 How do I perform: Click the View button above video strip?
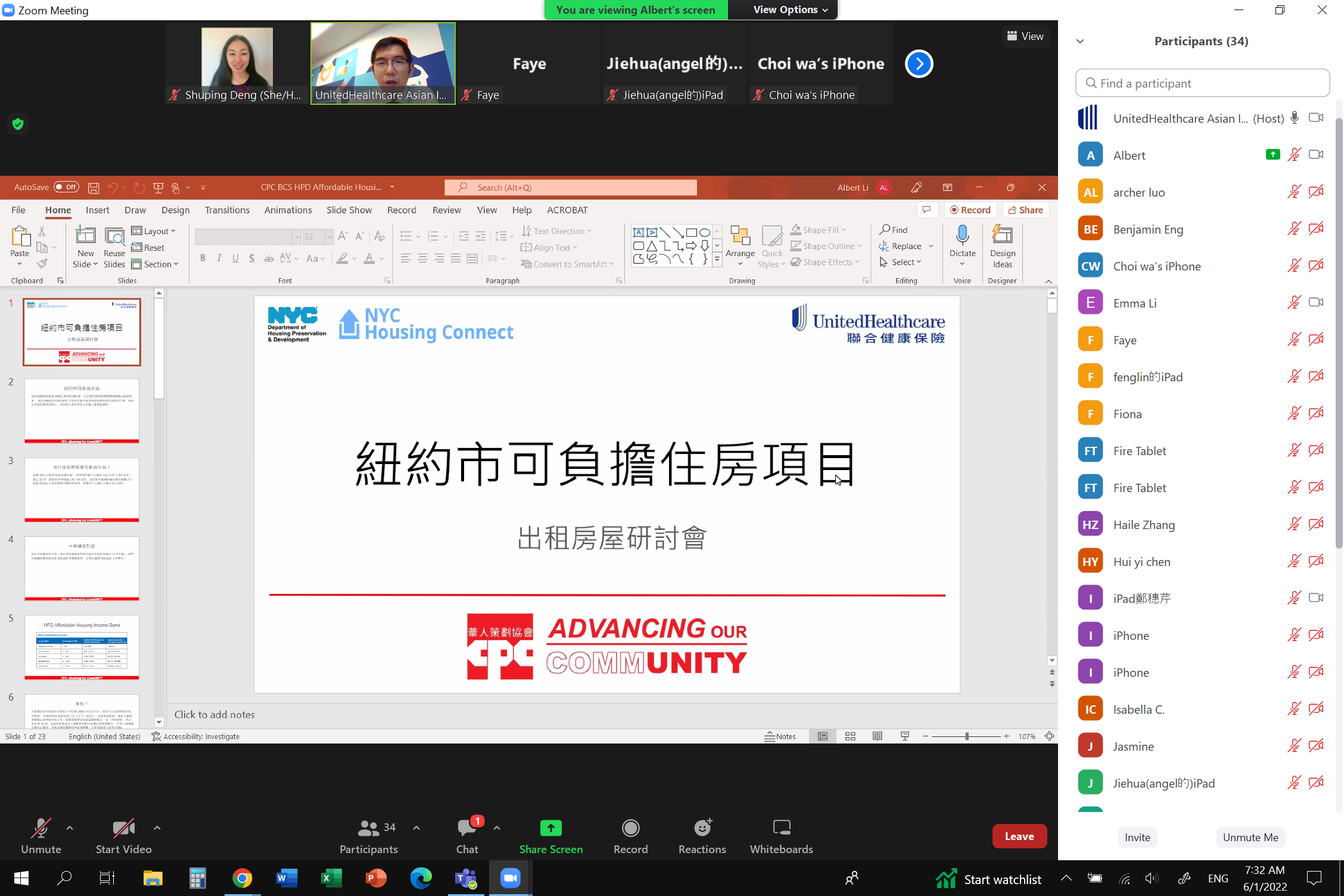[1025, 36]
